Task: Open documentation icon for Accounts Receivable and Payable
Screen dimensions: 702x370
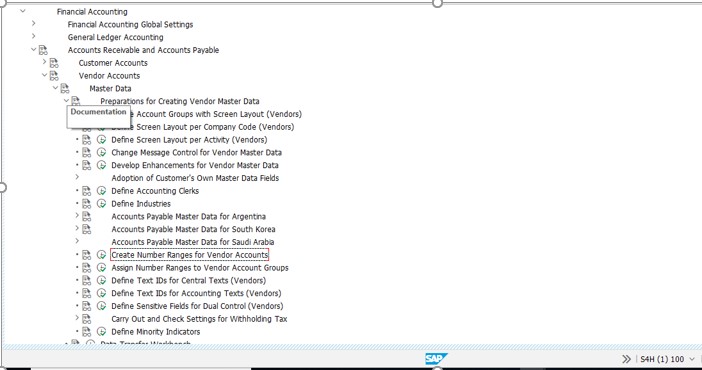Action: 43,50
